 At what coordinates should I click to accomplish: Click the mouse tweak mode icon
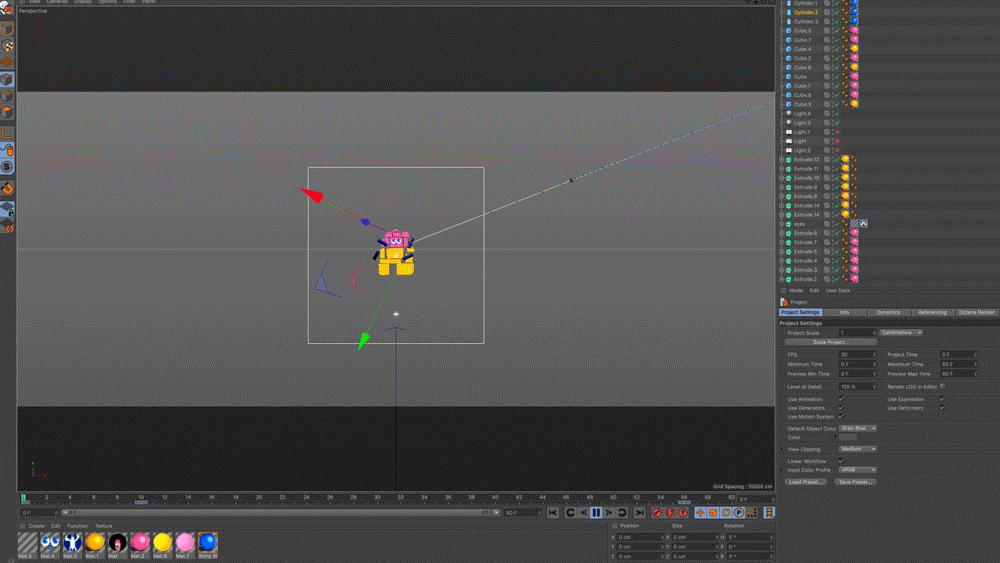[x=7, y=150]
